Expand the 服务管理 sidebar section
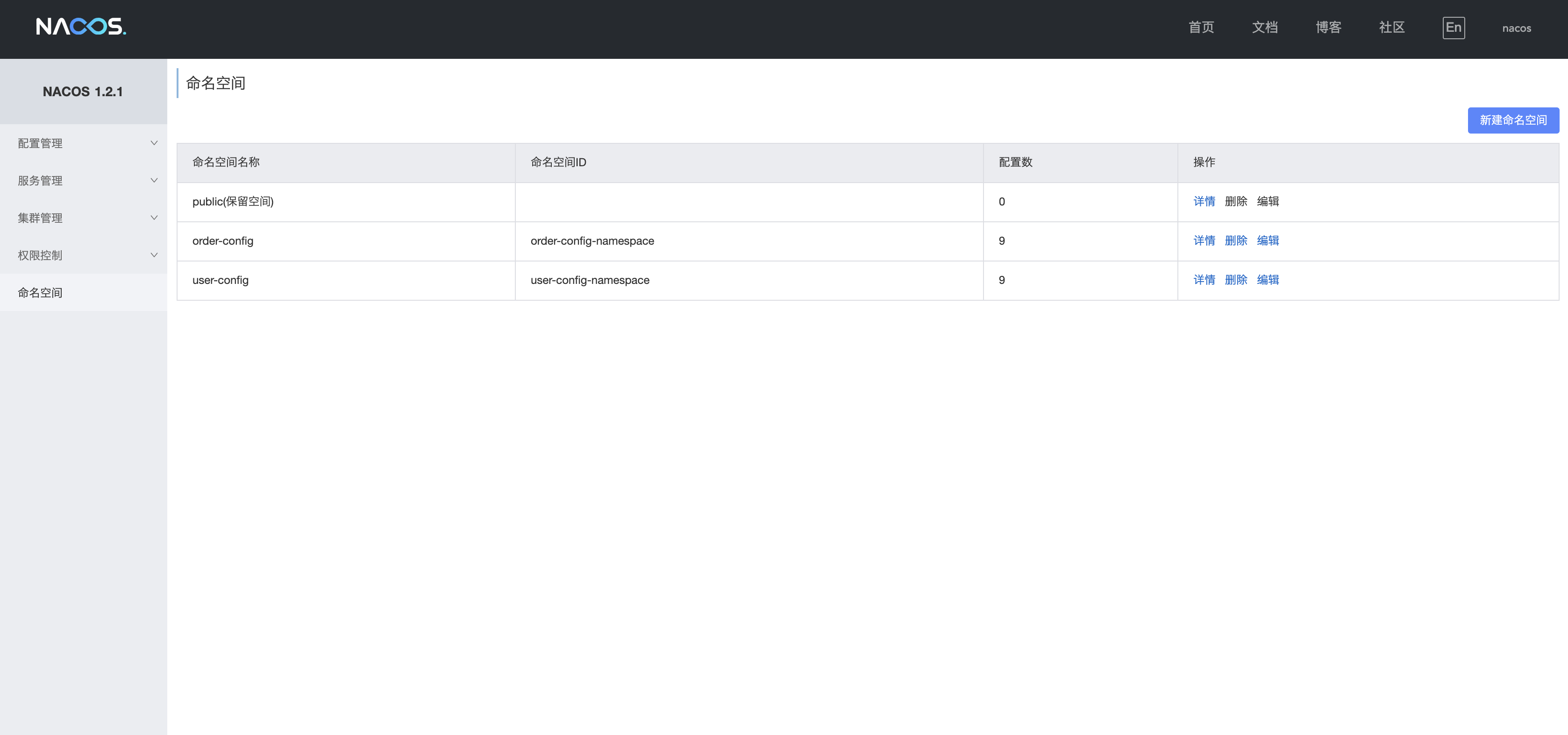This screenshot has width=1568, height=735. [40, 181]
